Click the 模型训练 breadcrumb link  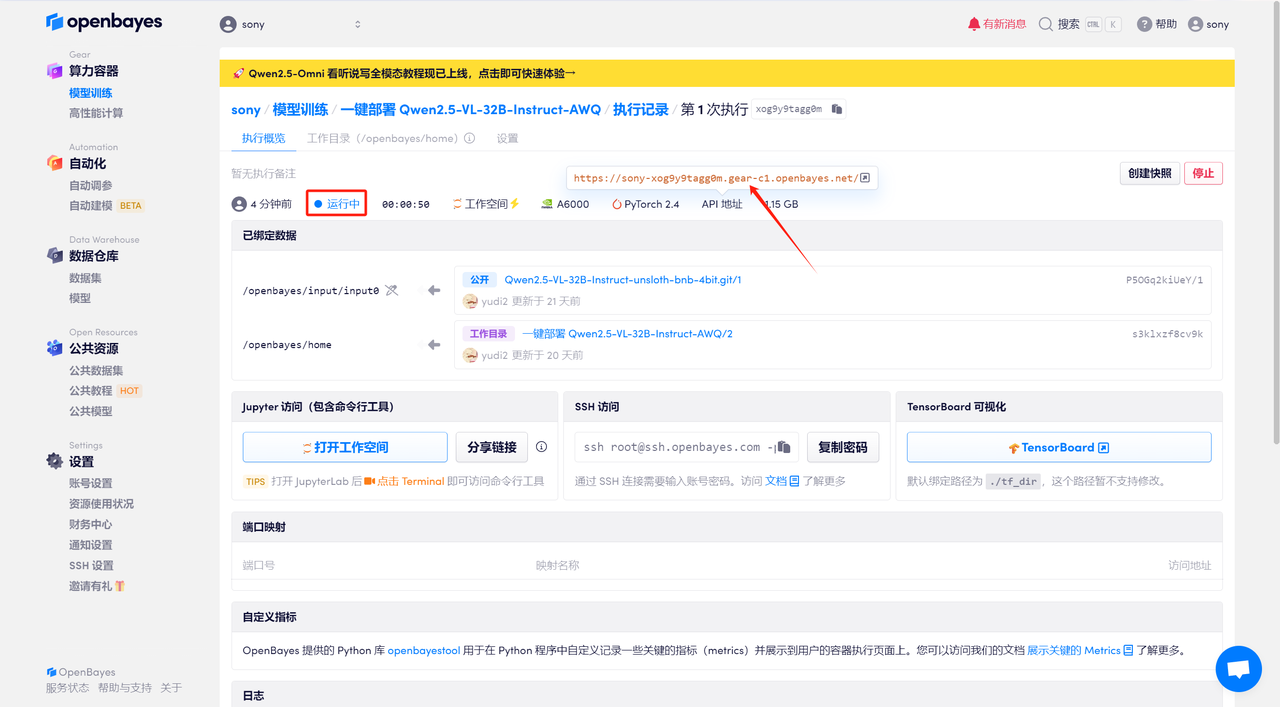300,110
